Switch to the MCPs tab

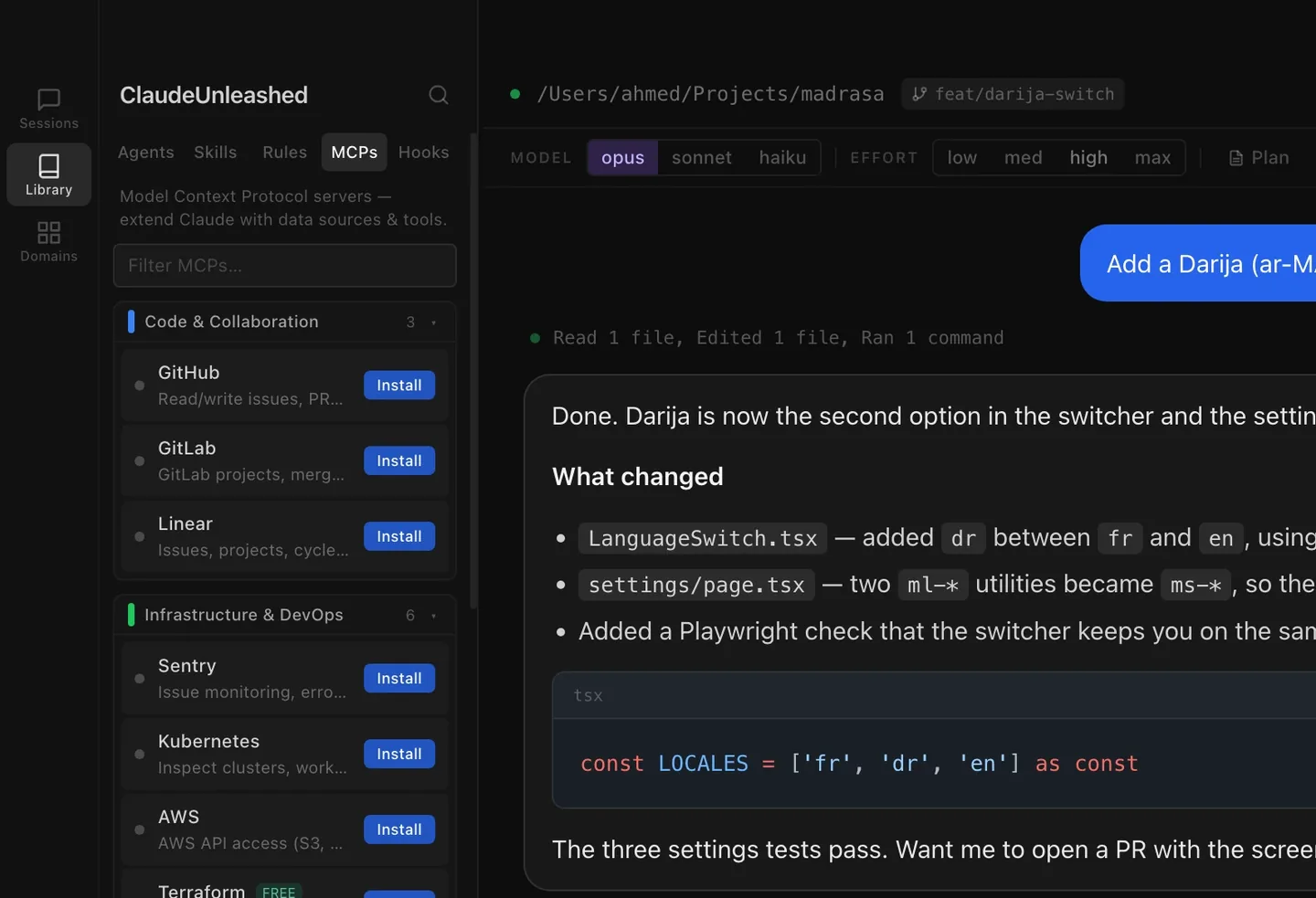coord(355,153)
